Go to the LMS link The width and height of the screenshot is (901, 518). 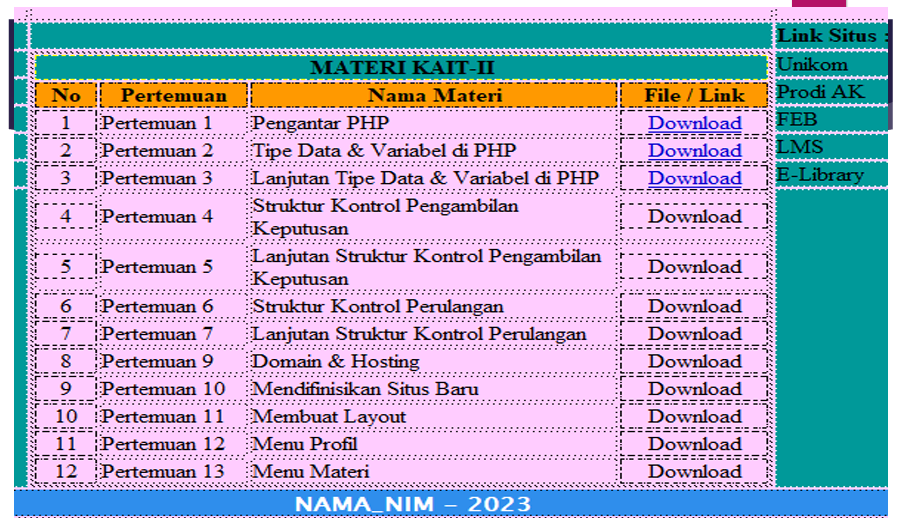coord(800,147)
